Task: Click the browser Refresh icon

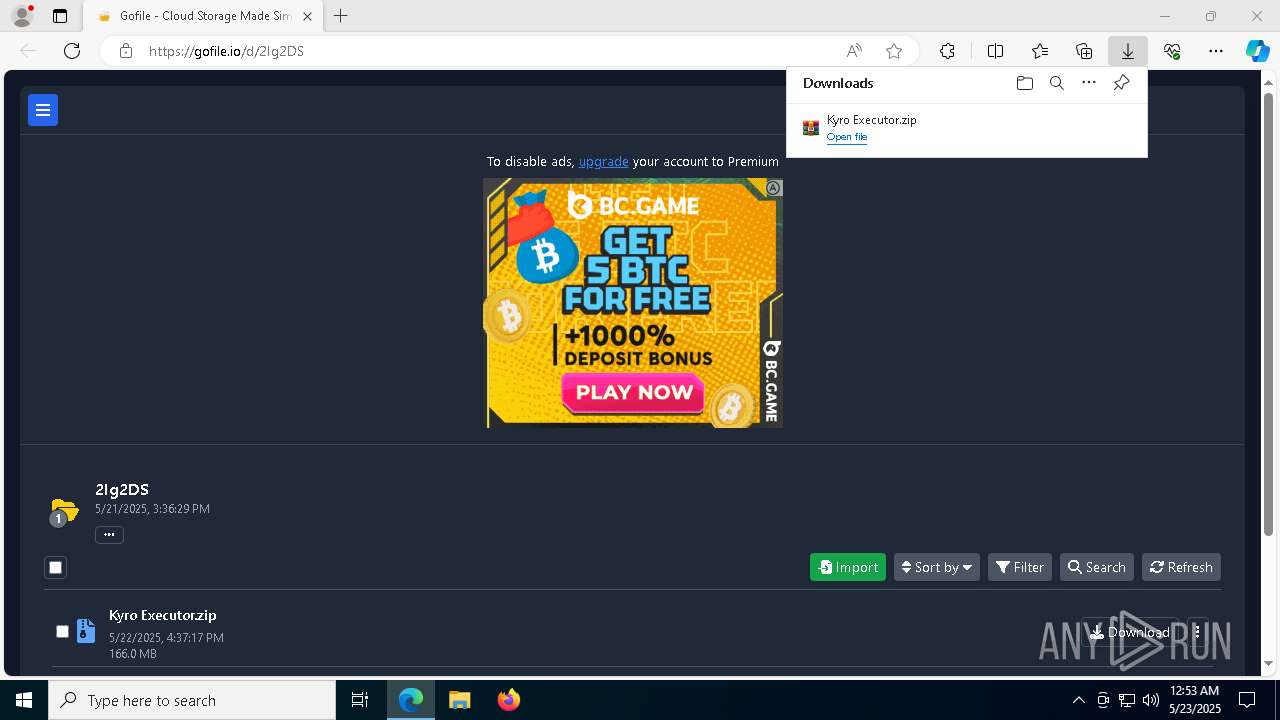Action: pyautogui.click(x=72, y=51)
